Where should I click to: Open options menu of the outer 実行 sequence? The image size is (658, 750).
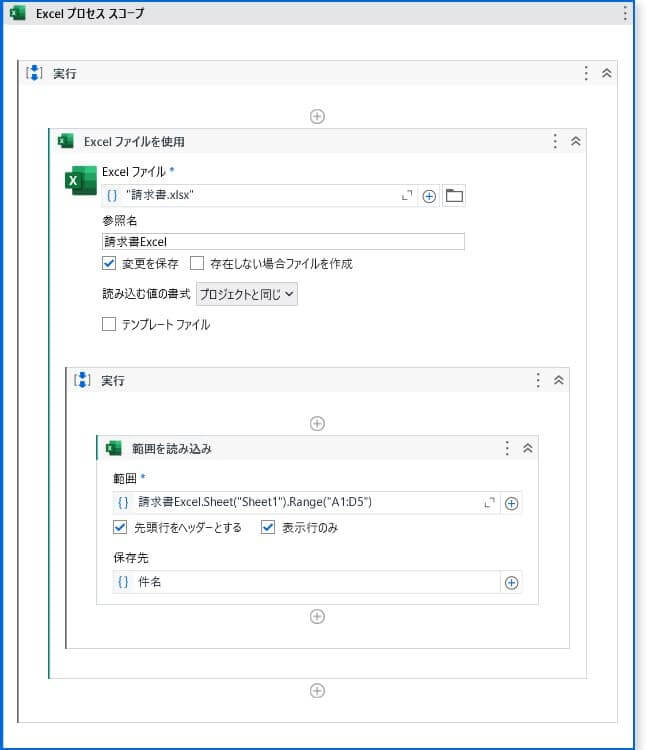(x=586, y=73)
